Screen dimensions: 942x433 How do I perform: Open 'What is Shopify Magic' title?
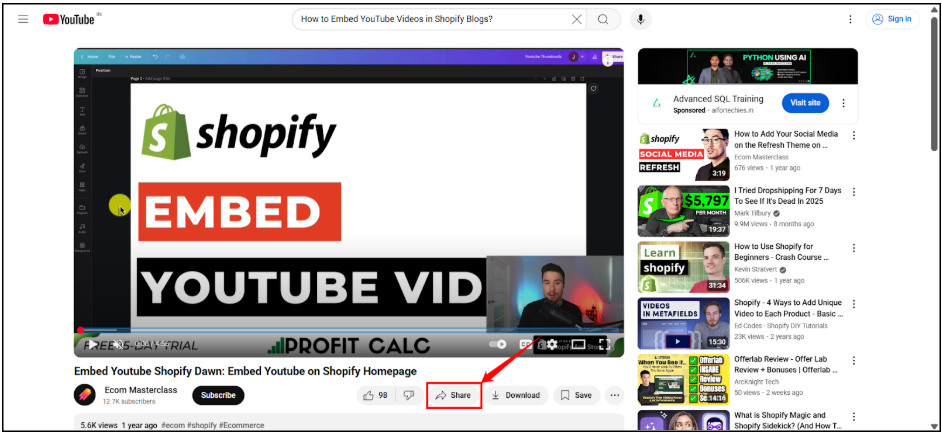point(787,420)
